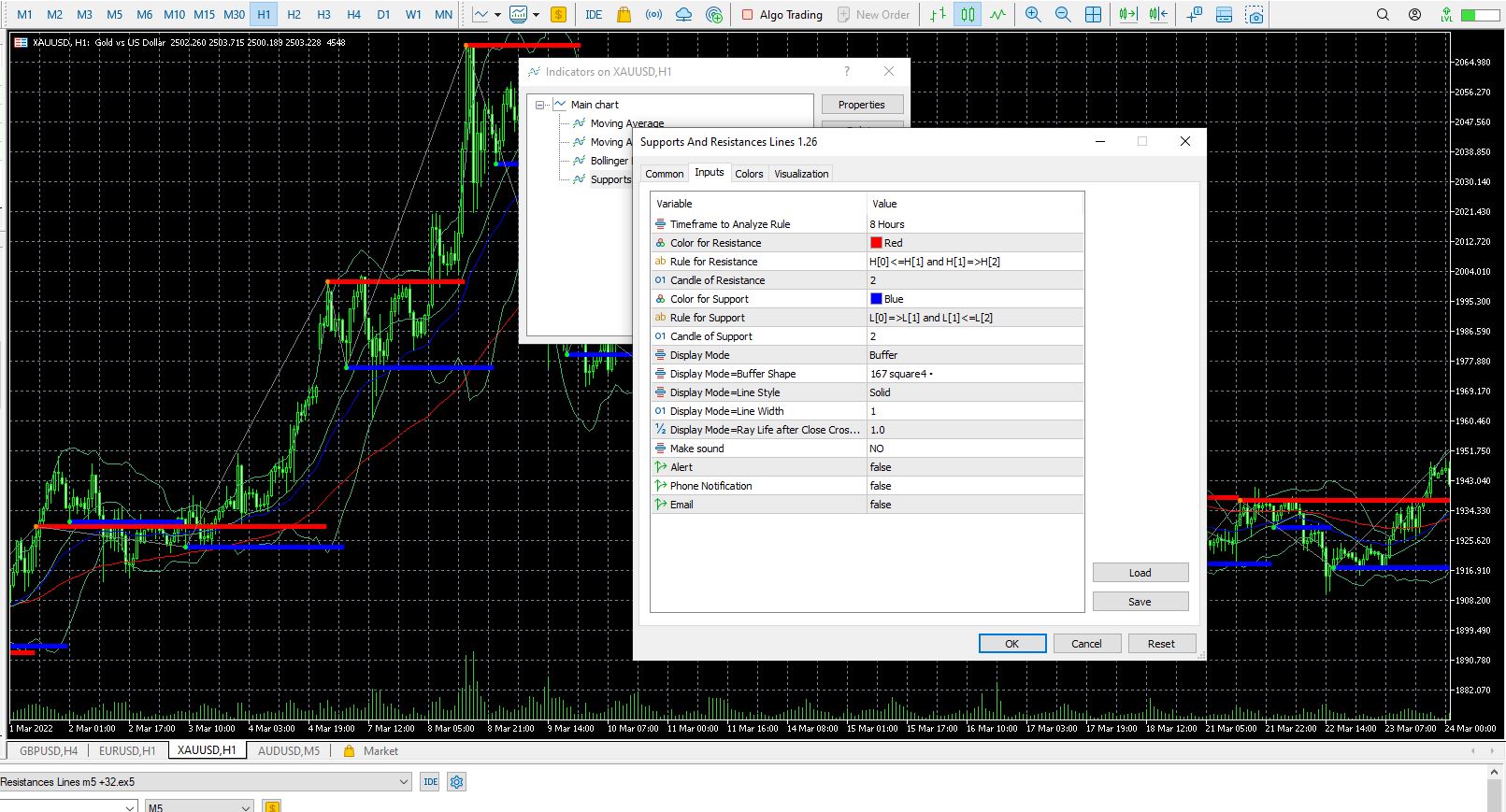Switch to line chart display
1506x812 pixels.
click(x=998, y=14)
